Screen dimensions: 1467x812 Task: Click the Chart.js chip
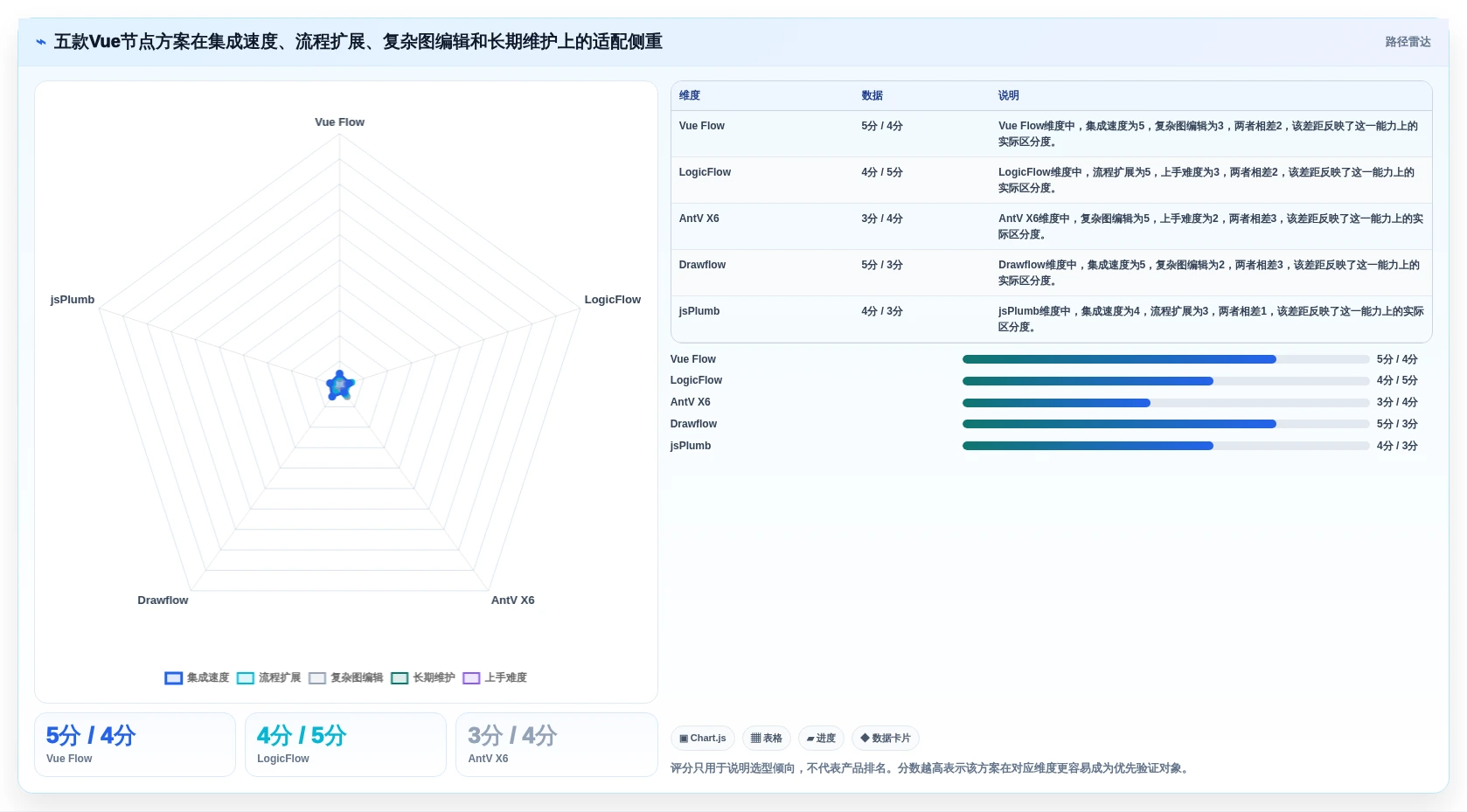coord(703,739)
